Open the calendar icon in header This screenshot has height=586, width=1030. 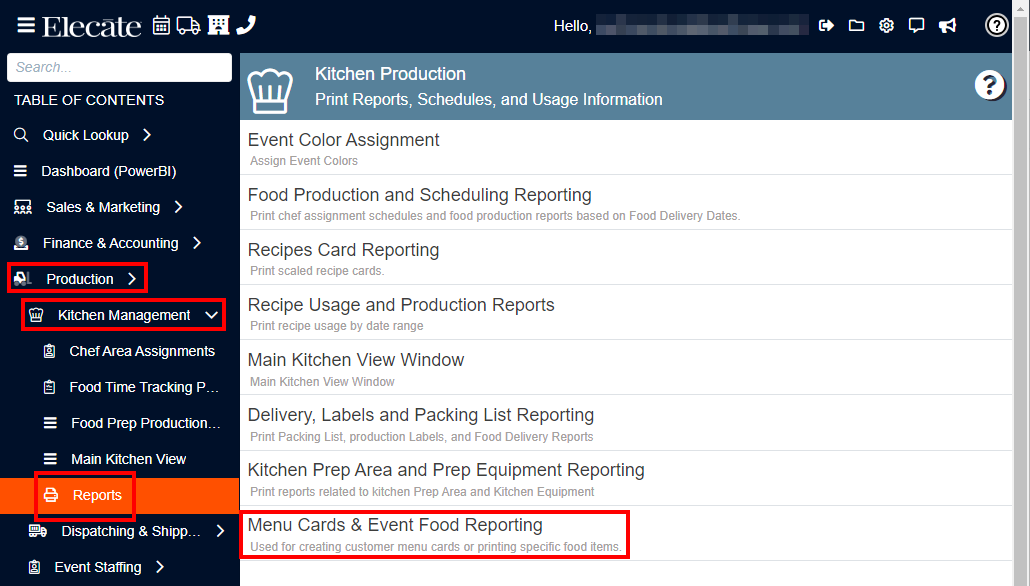coord(161,26)
